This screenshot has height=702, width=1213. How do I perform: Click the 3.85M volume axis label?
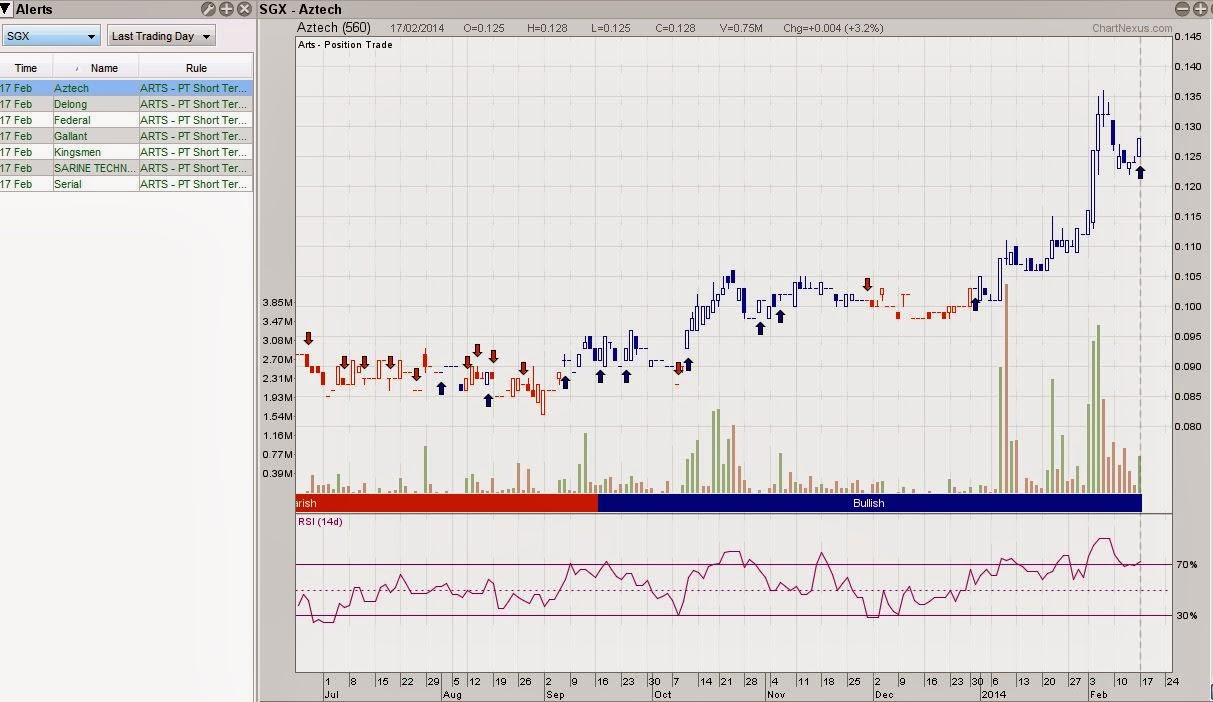coord(276,303)
